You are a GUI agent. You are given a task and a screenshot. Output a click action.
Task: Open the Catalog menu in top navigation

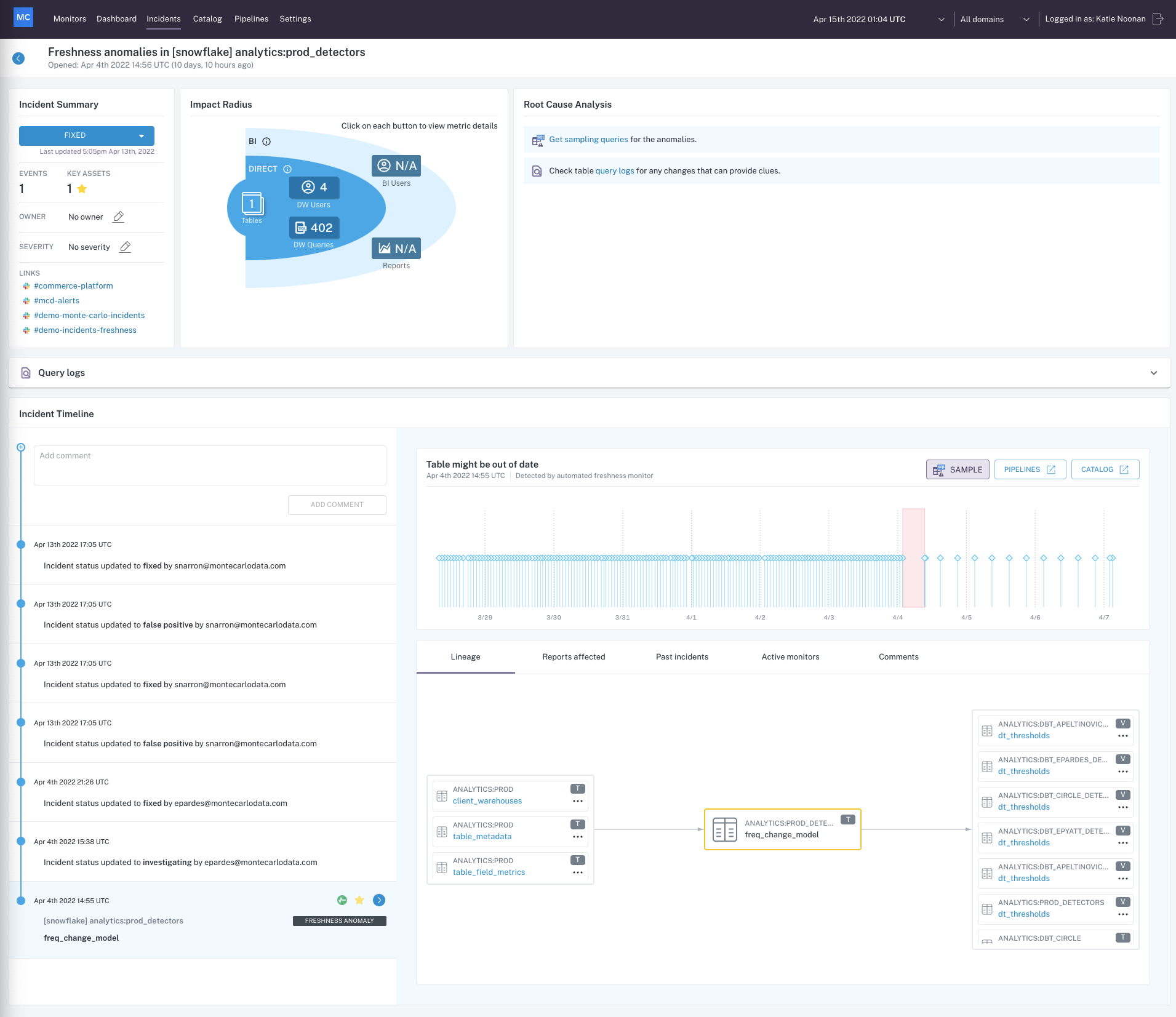(207, 19)
